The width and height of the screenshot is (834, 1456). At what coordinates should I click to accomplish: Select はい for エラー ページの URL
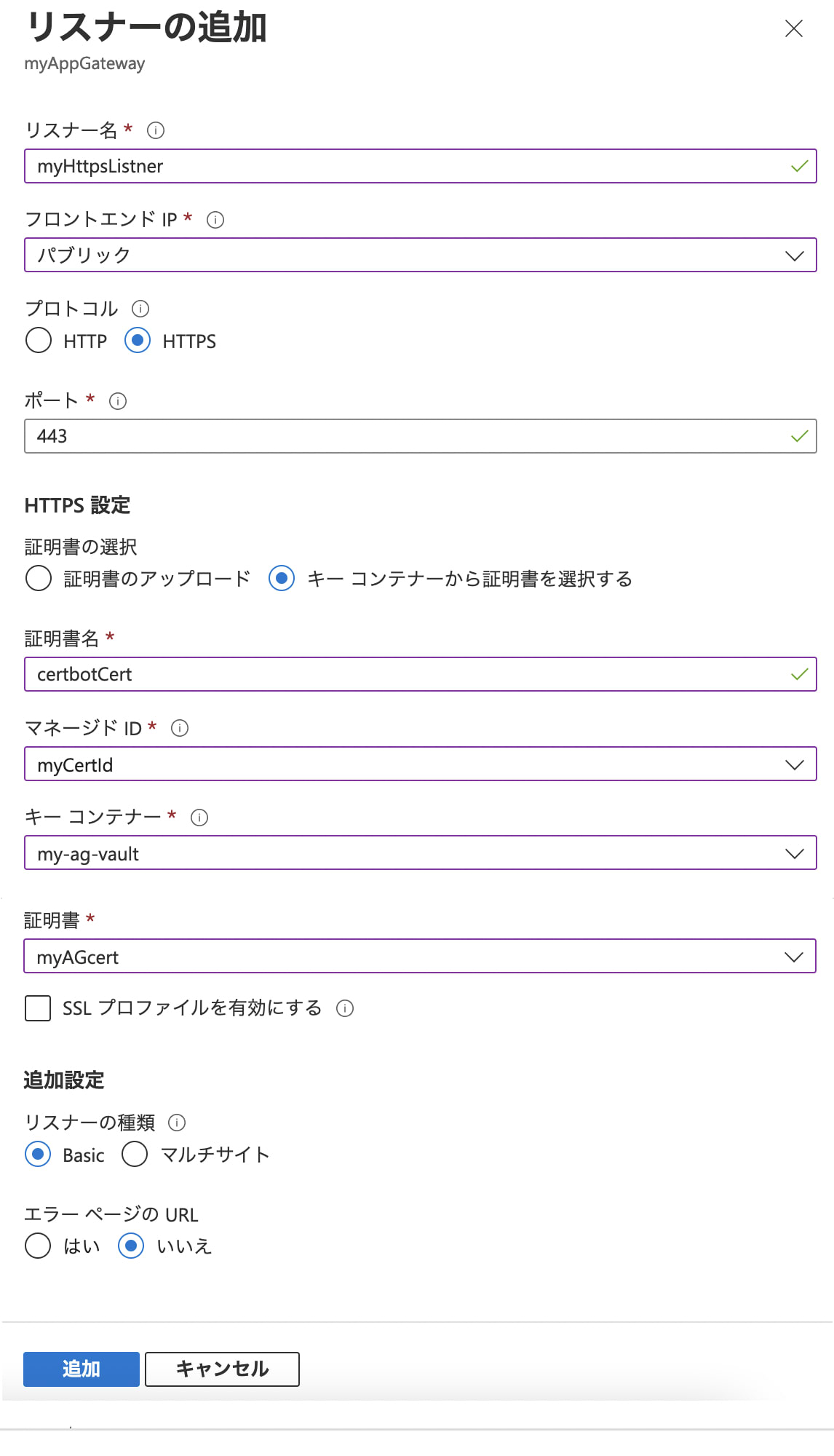coord(38,1246)
